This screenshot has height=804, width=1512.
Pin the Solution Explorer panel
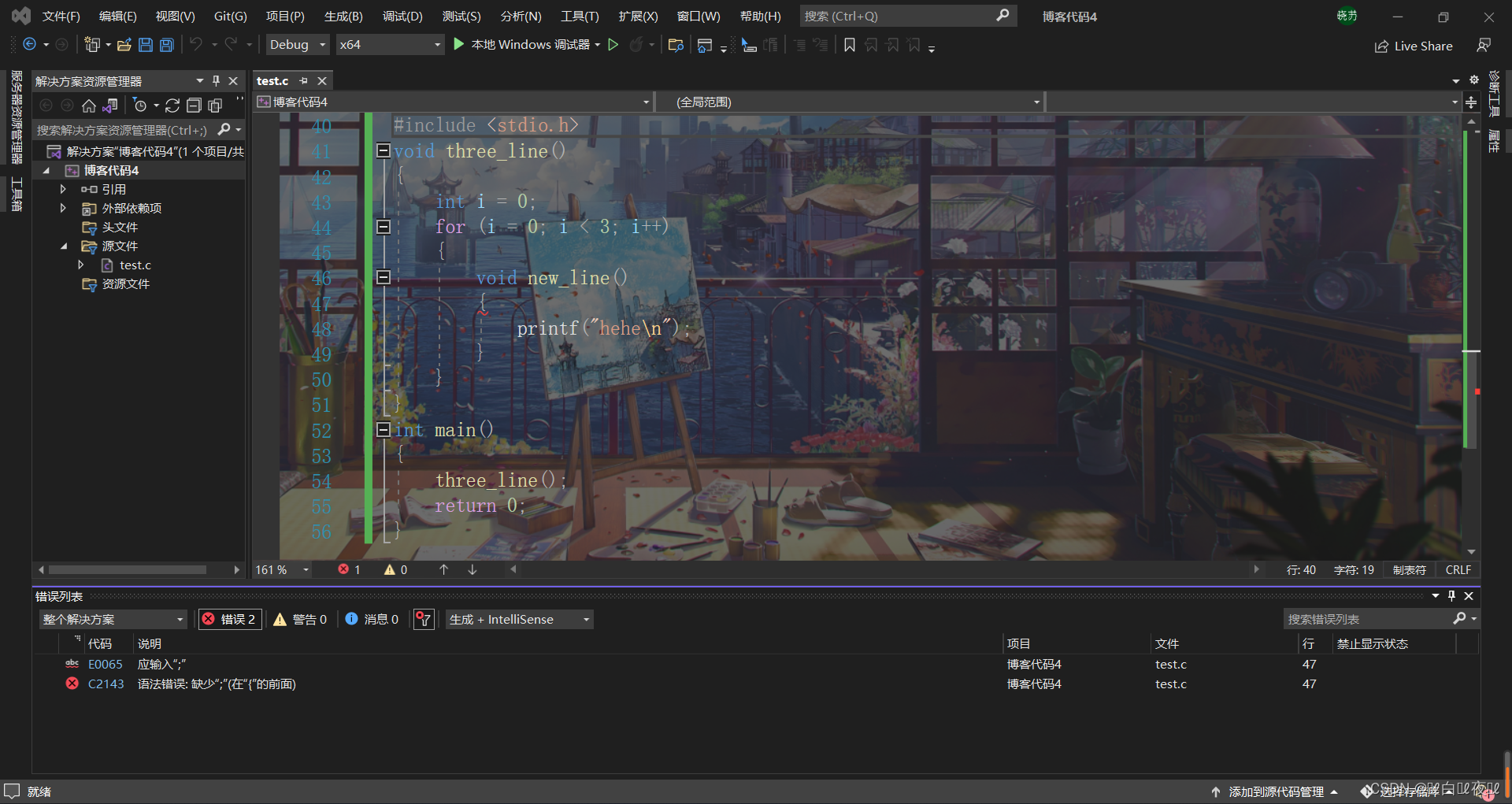217,81
